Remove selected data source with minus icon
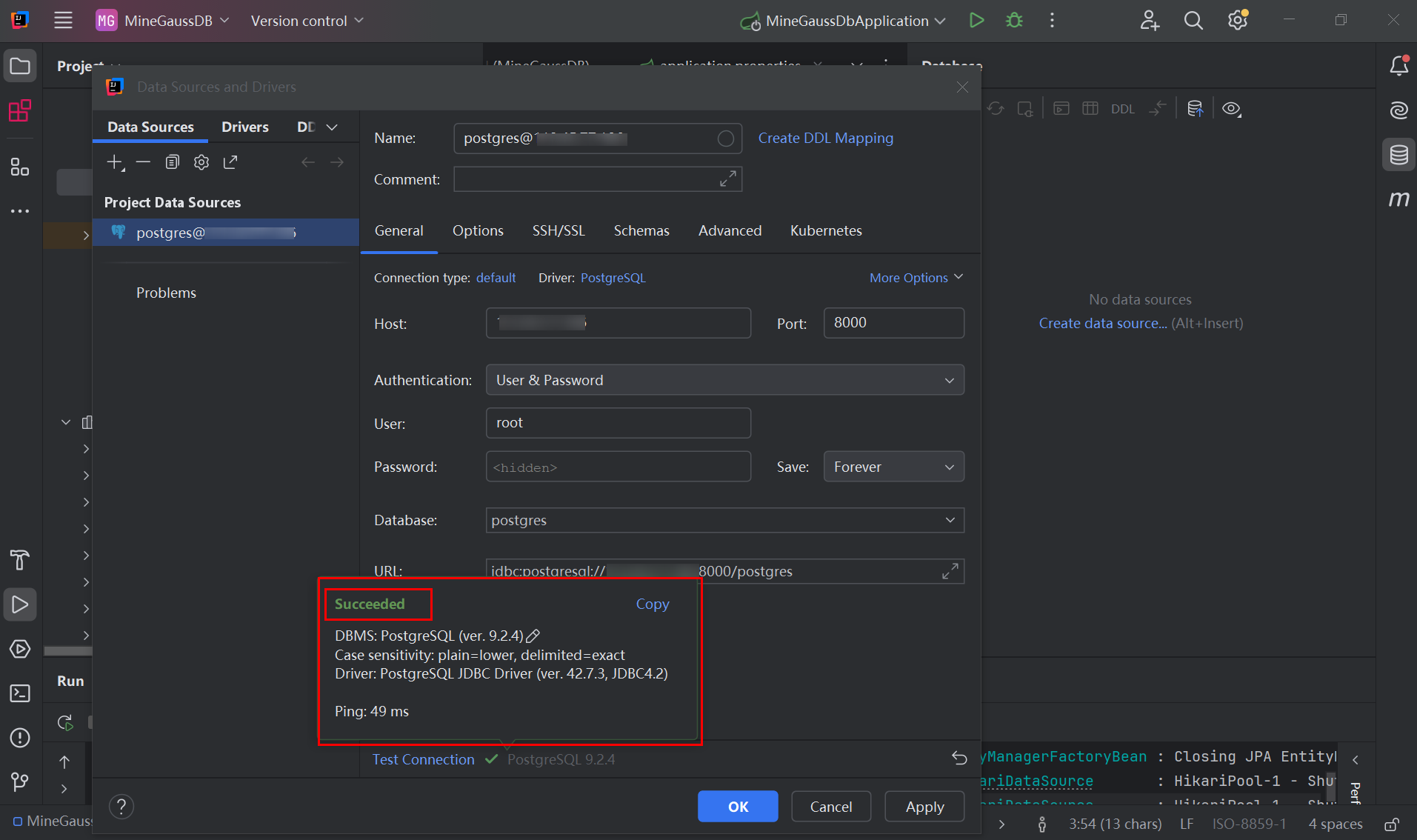This screenshot has width=1417, height=840. point(144,162)
